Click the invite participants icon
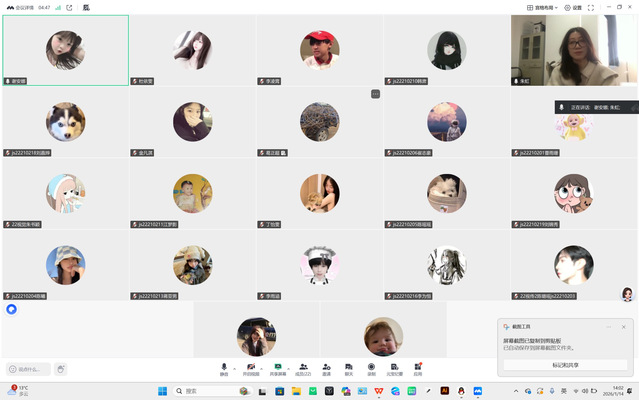 click(326, 367)
